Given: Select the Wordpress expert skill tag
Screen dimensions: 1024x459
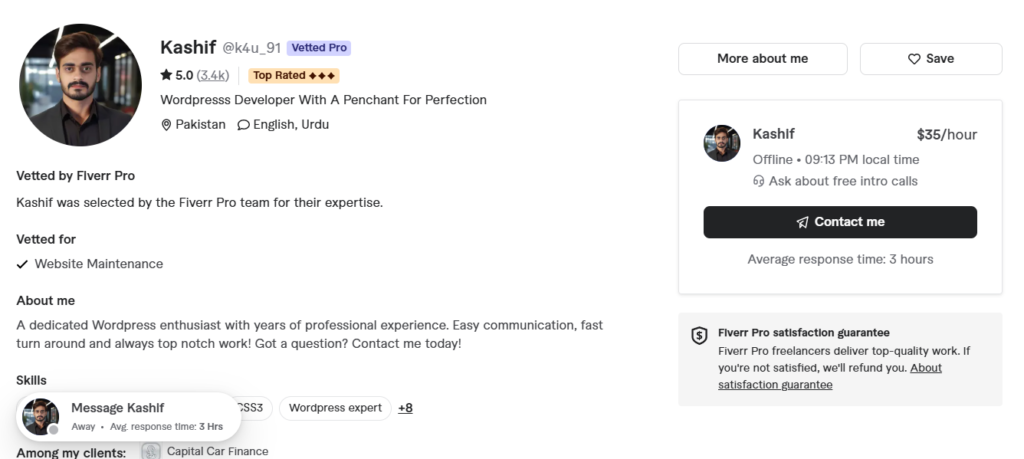Looking at the screenshot, I should point(335,408).
